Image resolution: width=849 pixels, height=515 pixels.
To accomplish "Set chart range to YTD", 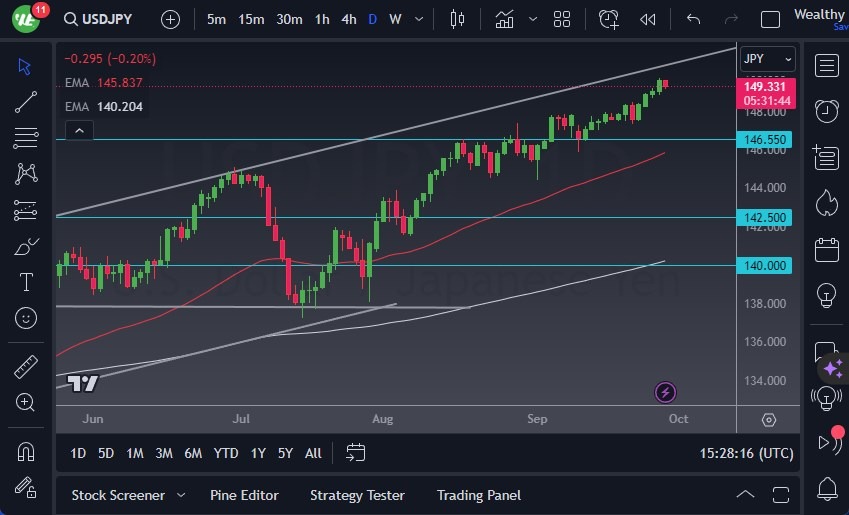I will pos(226,453).
